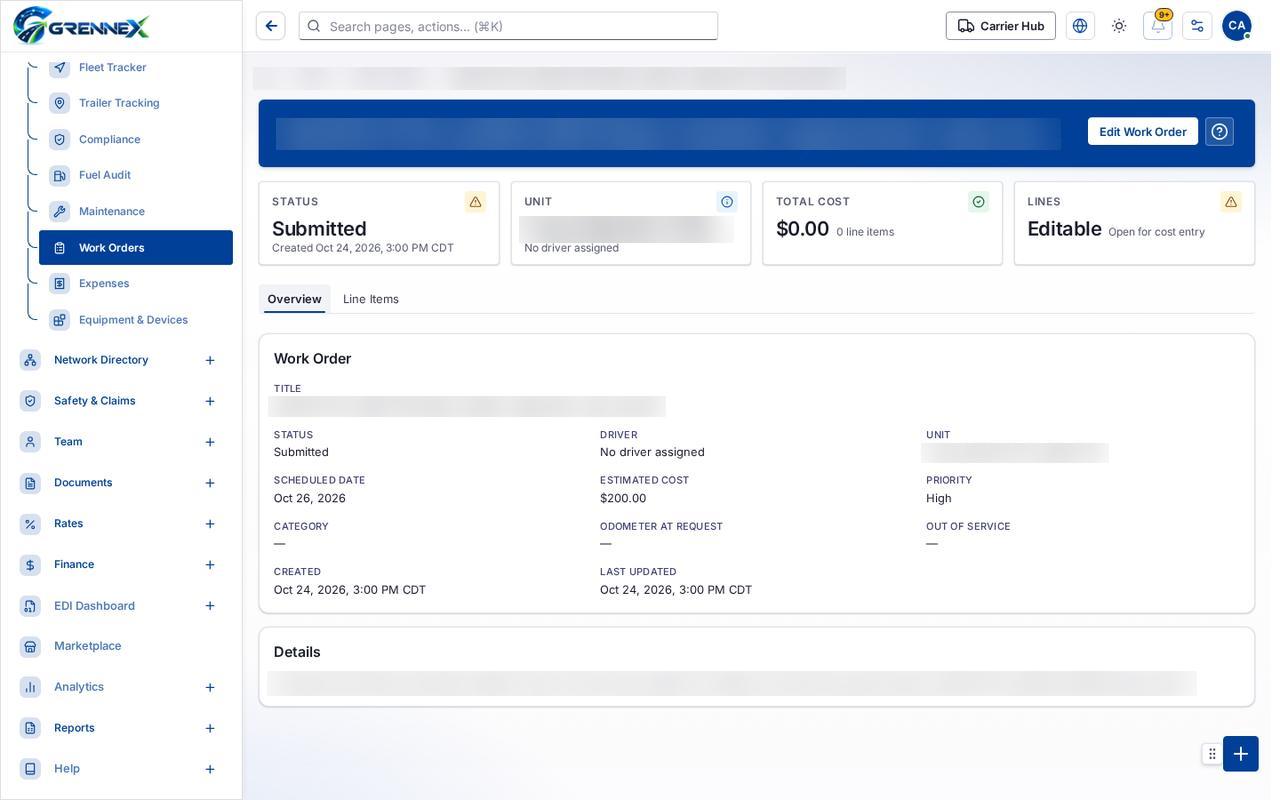Screen dimensions: 1280x800
Task: Expand the Network Directory section
Action: [210, 360]
